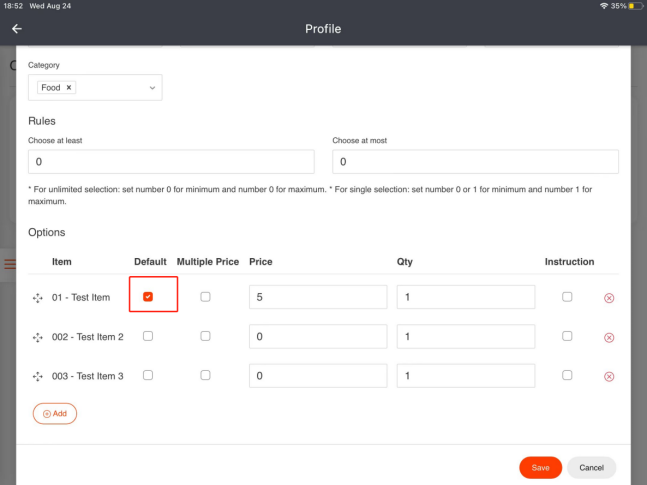Delete 003 - Test Item 3 row
This screenshot has height=485, width=647.
click(609, 376)
